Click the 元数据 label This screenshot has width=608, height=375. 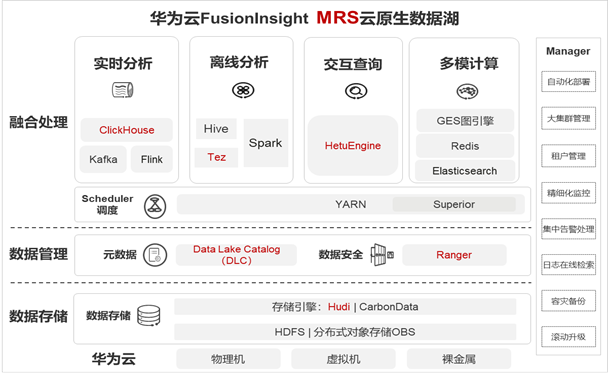(120, 255)
